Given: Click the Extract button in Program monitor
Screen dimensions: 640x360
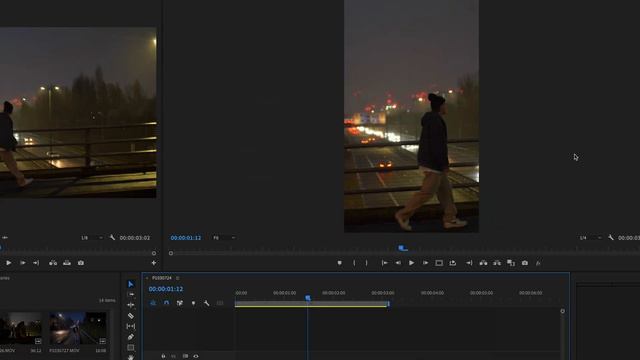Looking at the screenshot, I should 497,263.
